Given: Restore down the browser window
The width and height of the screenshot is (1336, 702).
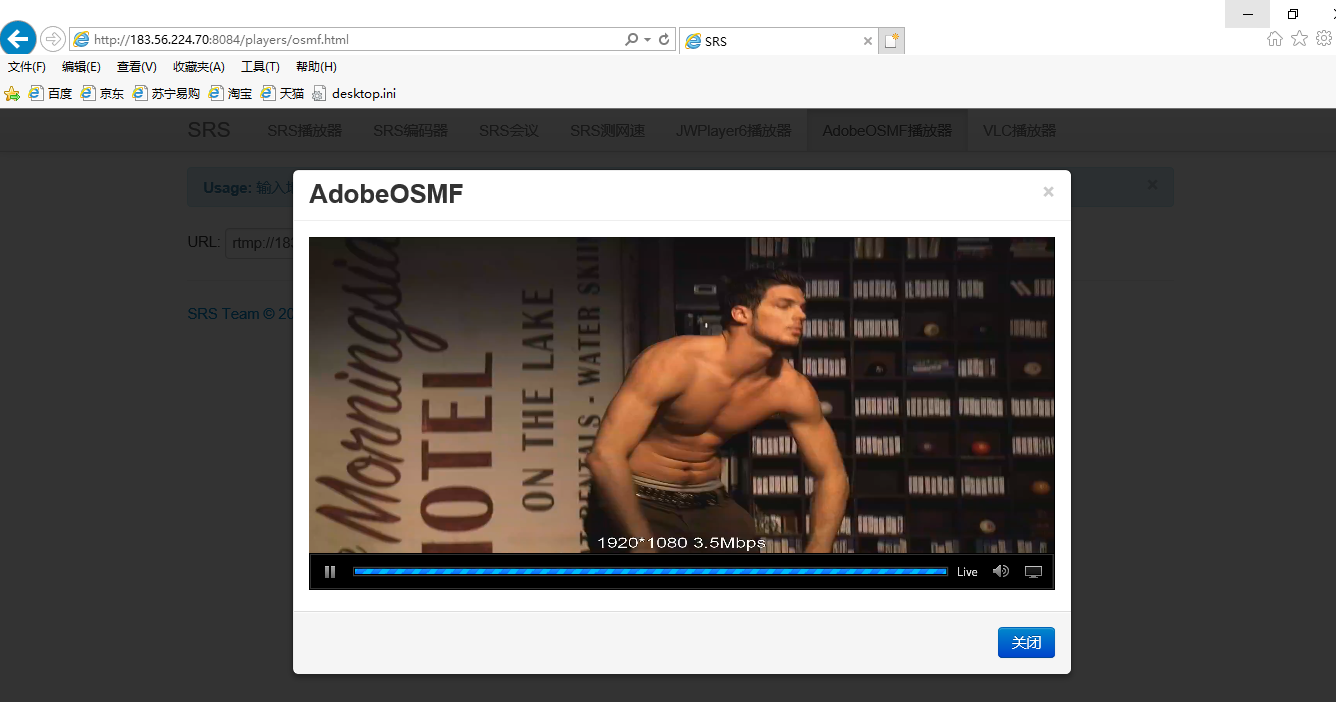Looking at the screenshot, I should click(1293, 14).
